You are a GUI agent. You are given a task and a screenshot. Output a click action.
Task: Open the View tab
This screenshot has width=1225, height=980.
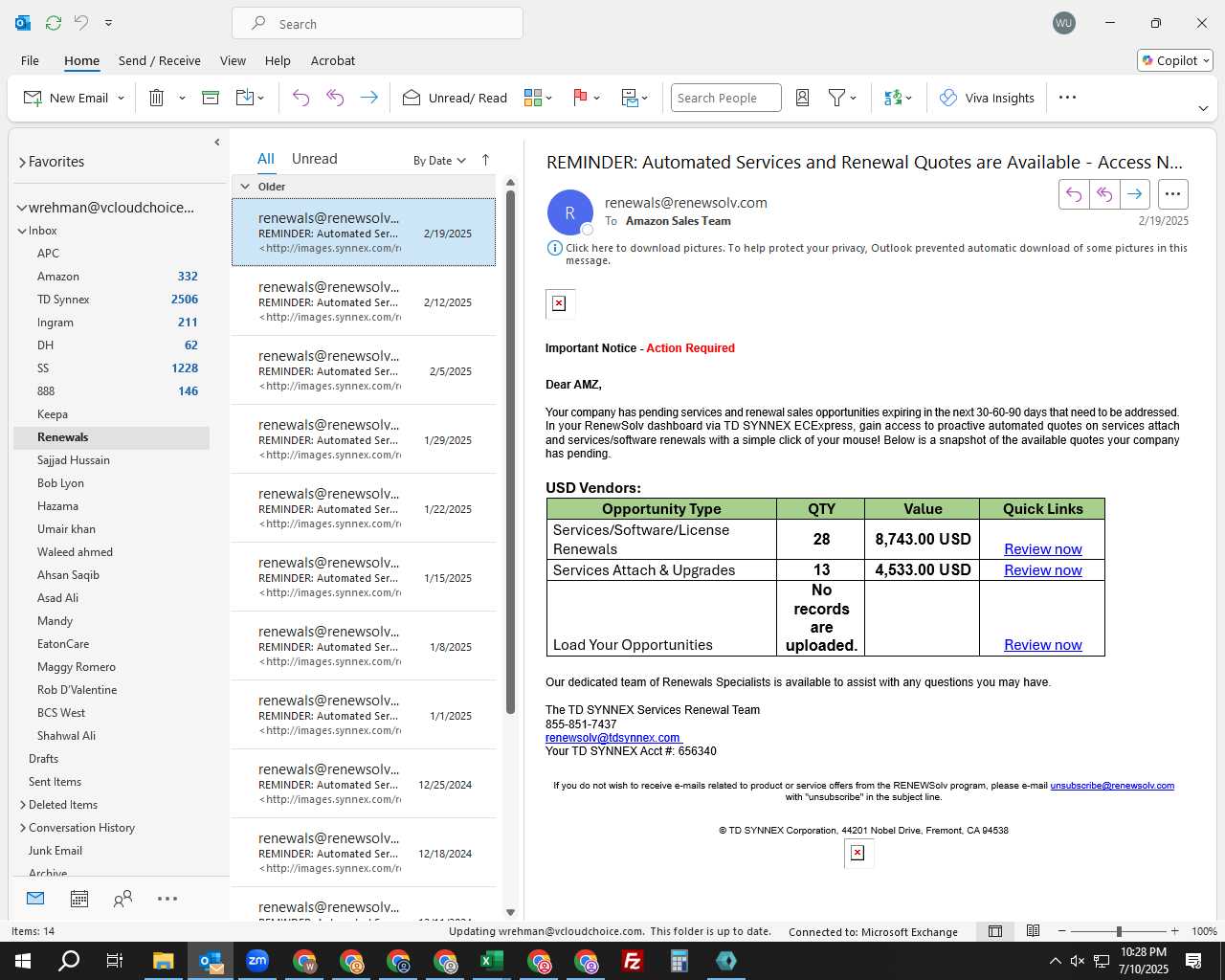pos(233,60)
